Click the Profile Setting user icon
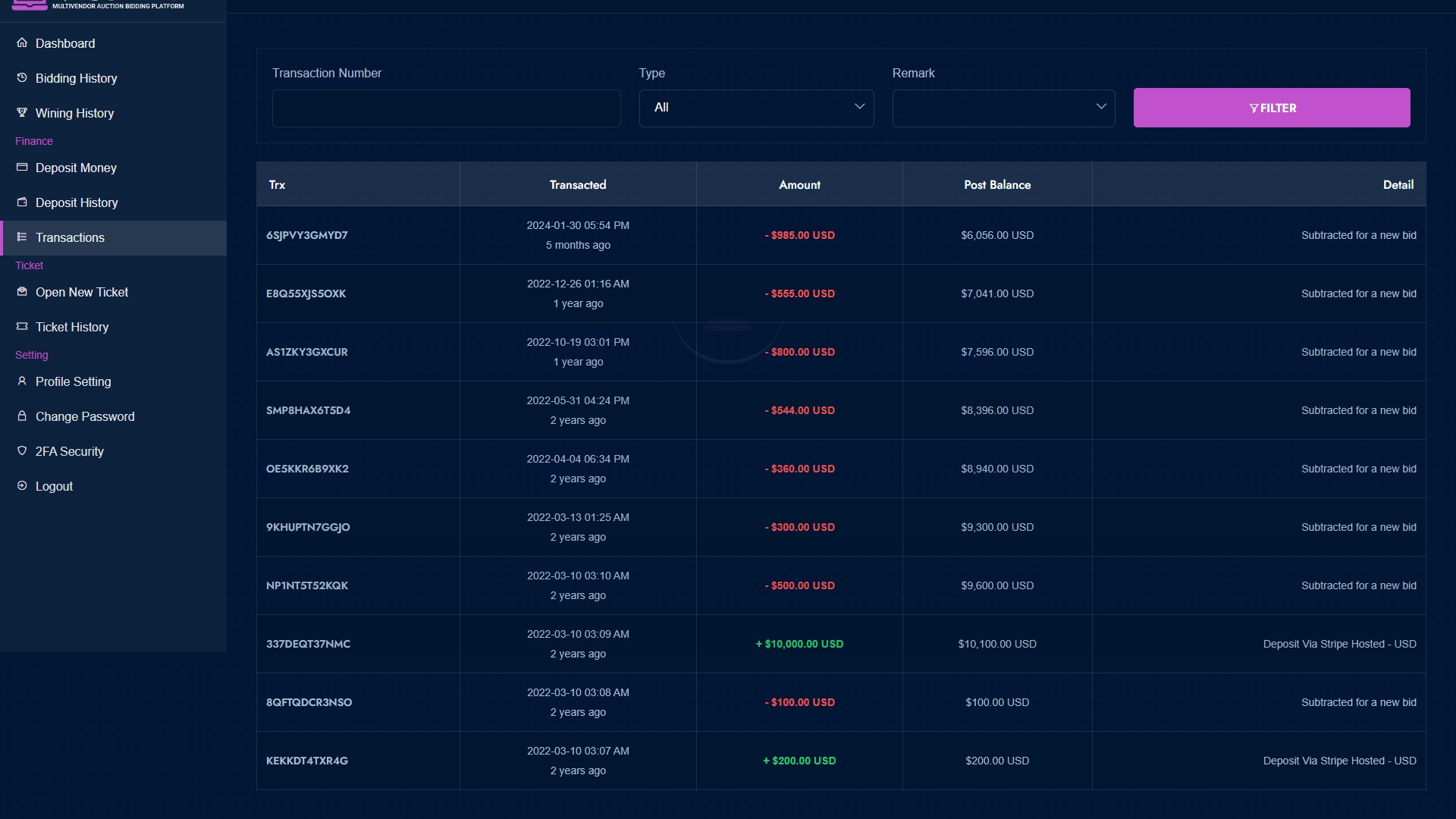 tap(22, 381)
